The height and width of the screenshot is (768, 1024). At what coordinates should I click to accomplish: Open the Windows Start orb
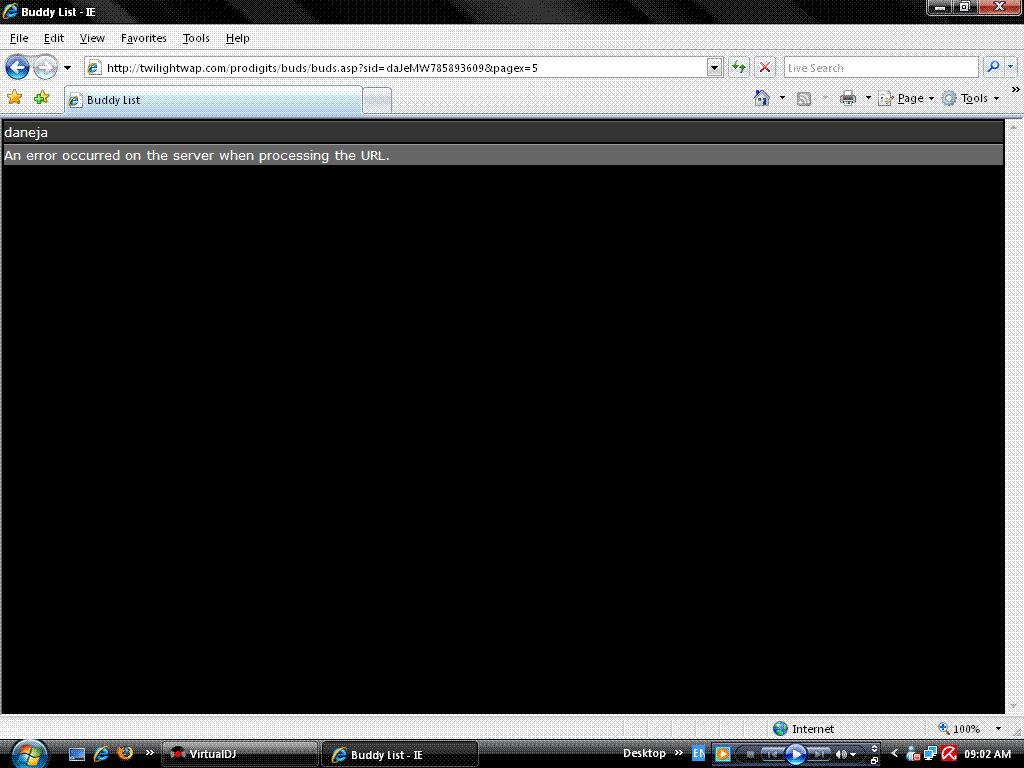click(x=29, y=754)
